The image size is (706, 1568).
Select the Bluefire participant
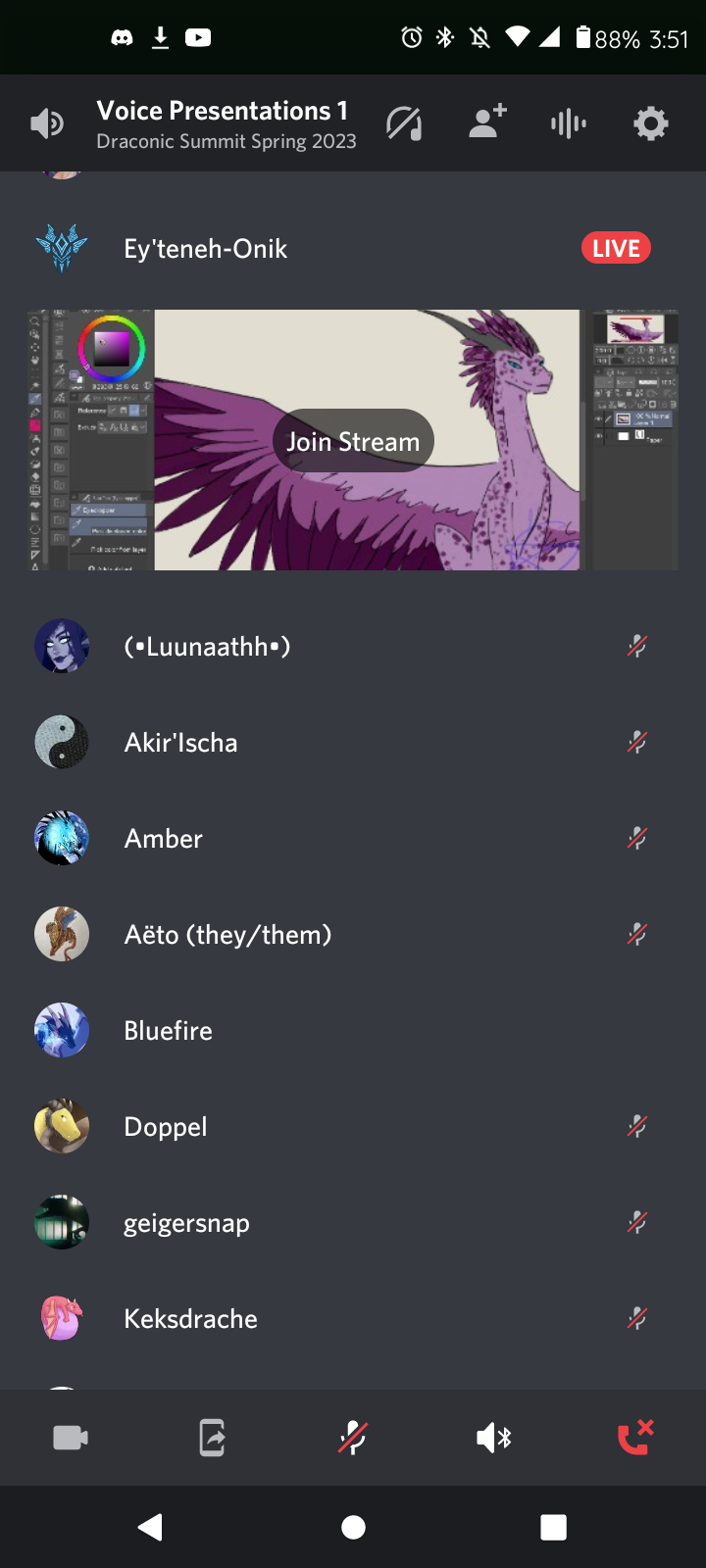pos(353,1030)
